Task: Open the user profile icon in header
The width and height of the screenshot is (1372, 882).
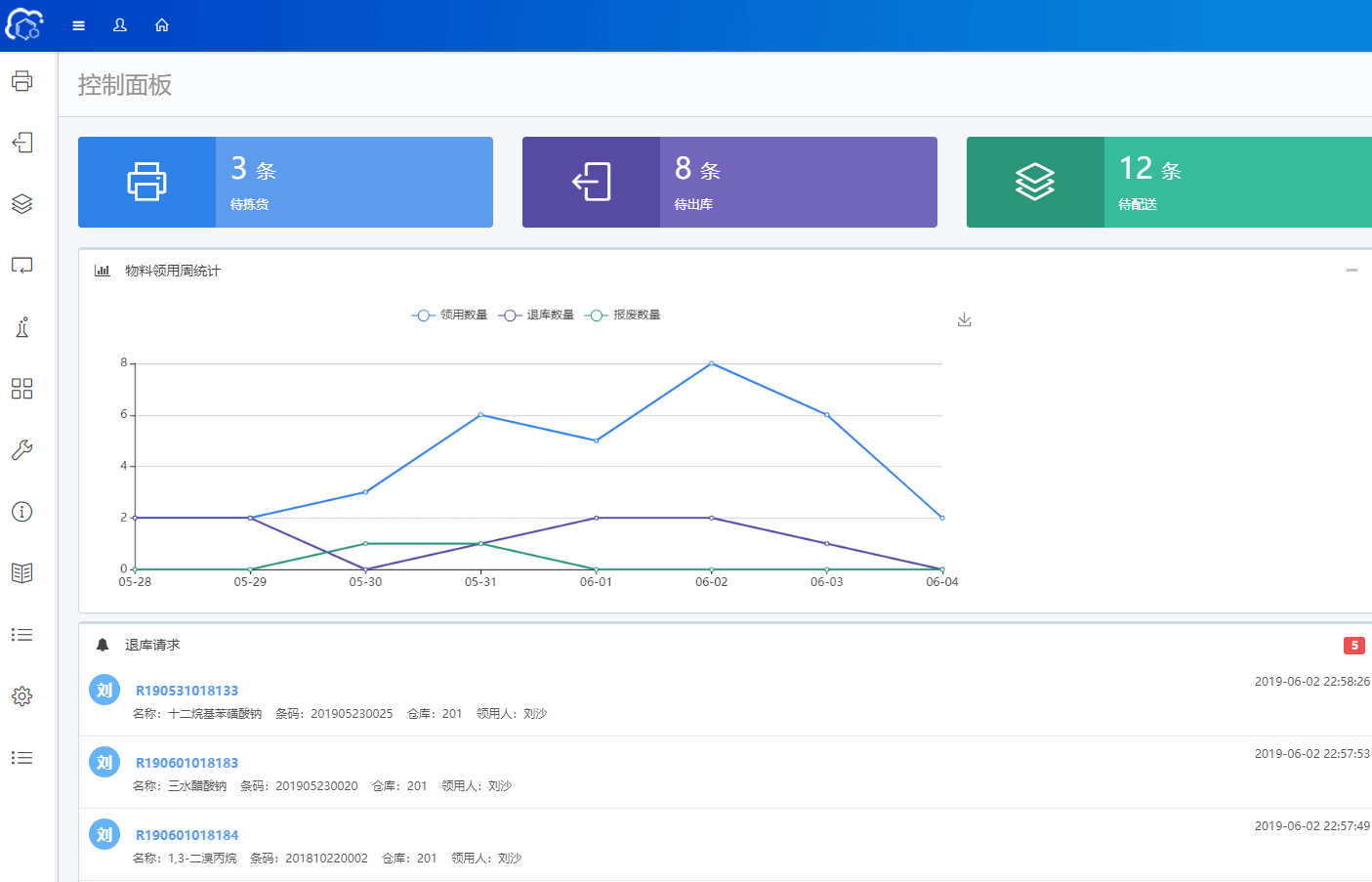Action: 120,25
